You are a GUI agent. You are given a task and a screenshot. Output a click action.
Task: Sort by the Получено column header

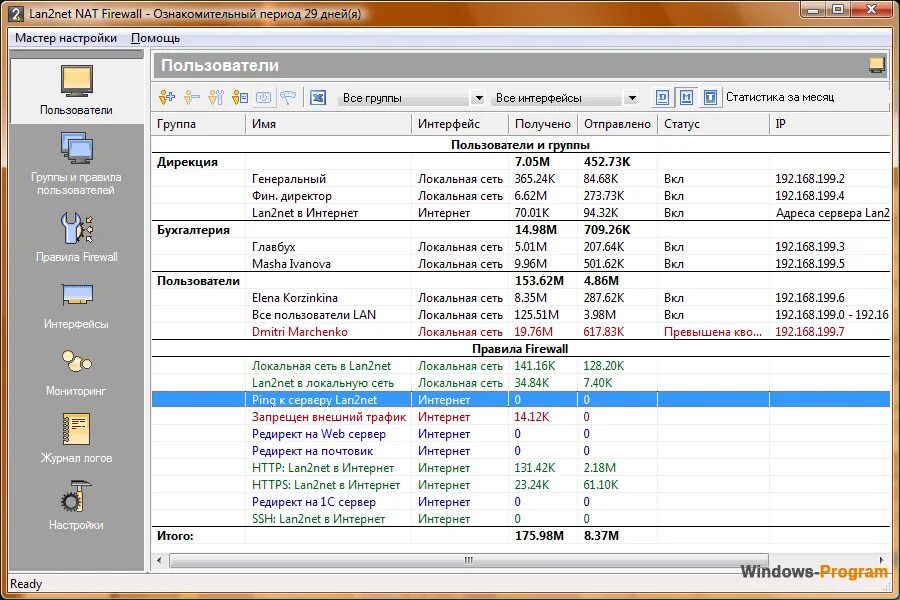pos(543,124)
